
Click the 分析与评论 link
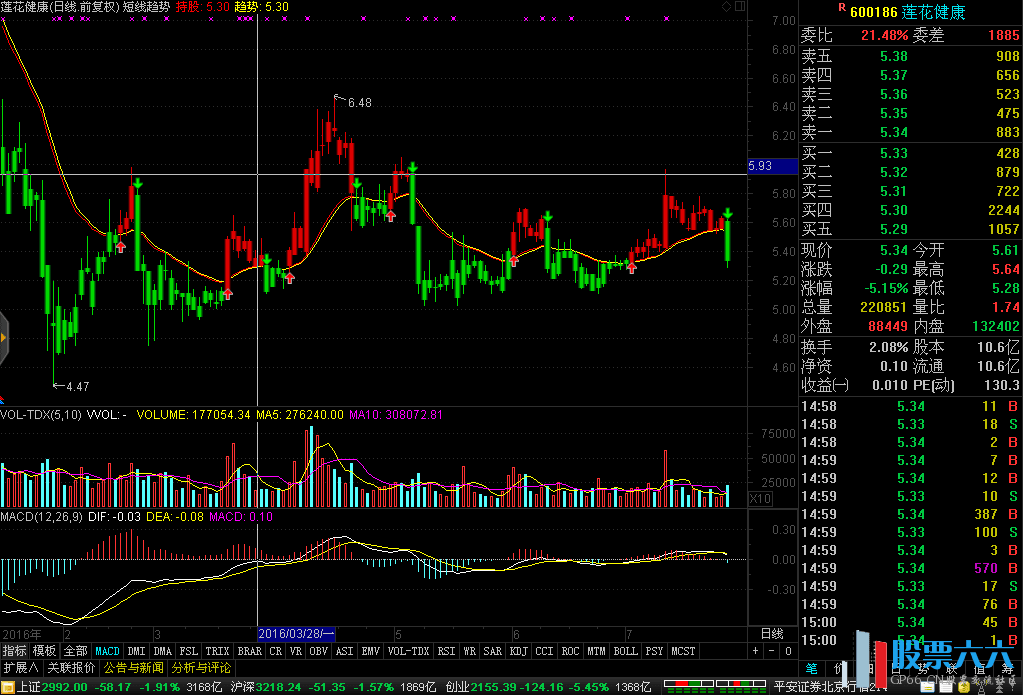pyautogui.click(x=201, y=667)
